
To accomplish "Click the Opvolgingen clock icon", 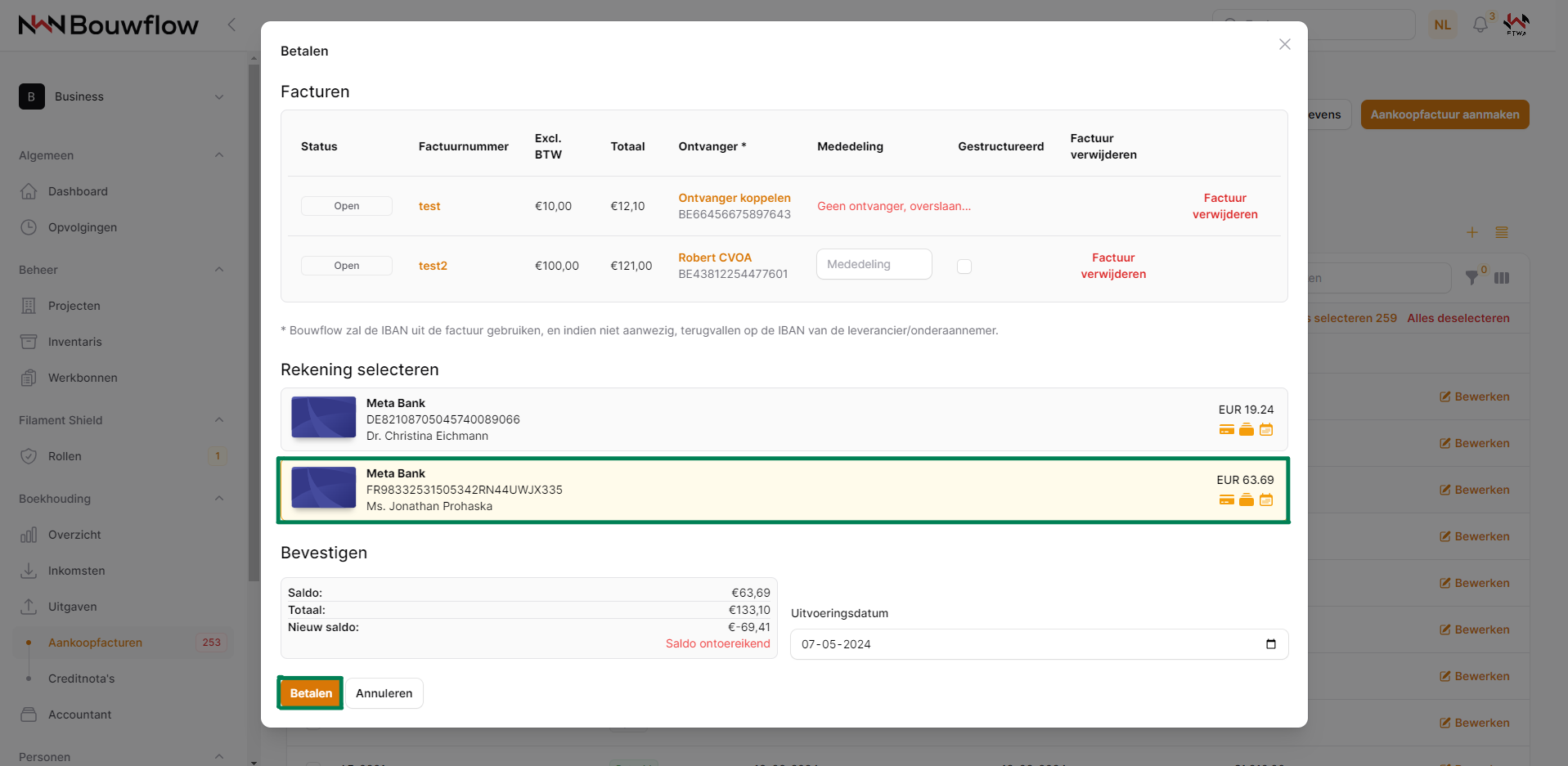I will 29,227.
